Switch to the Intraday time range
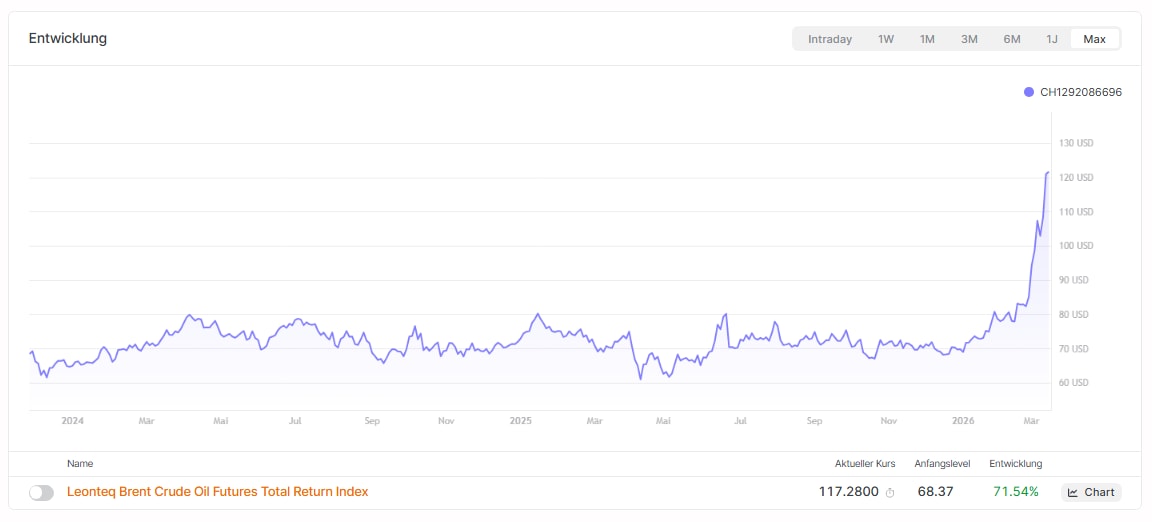 830,39
